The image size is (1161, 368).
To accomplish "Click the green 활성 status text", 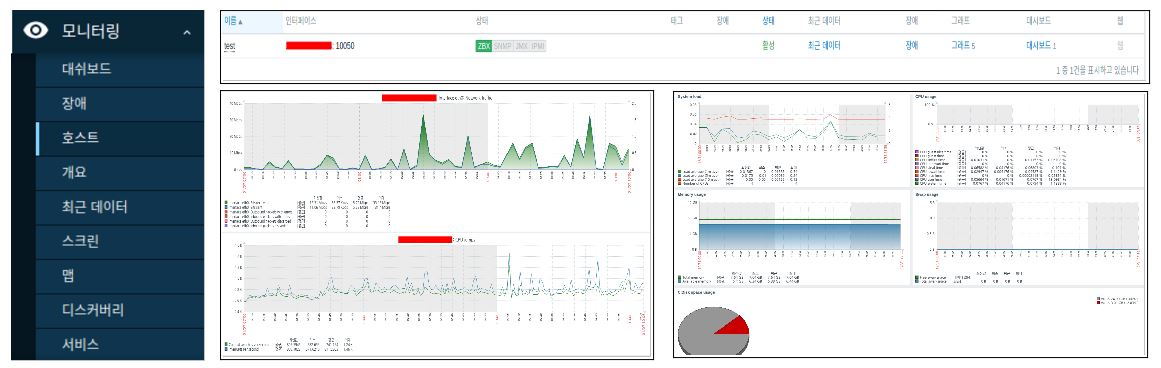I will coord(768,46).
